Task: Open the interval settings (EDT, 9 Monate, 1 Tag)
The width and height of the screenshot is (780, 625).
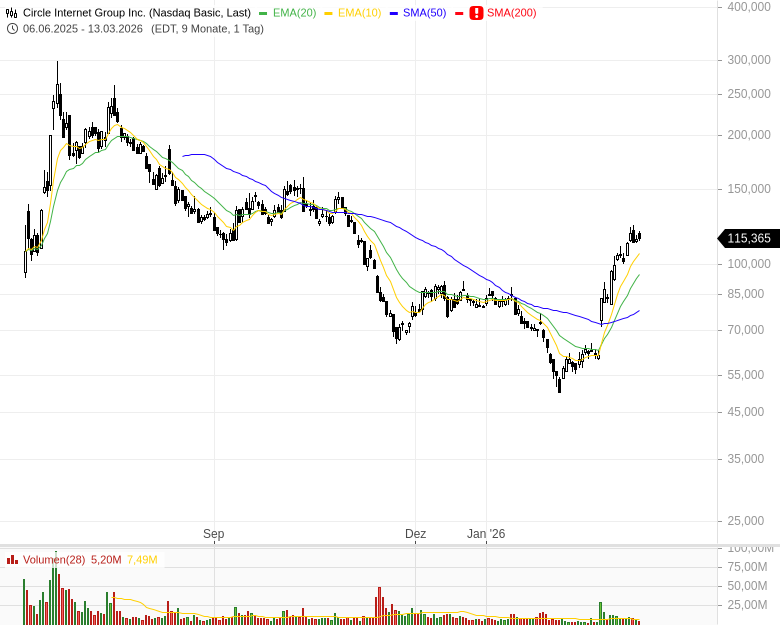Action: pos(207,29)
